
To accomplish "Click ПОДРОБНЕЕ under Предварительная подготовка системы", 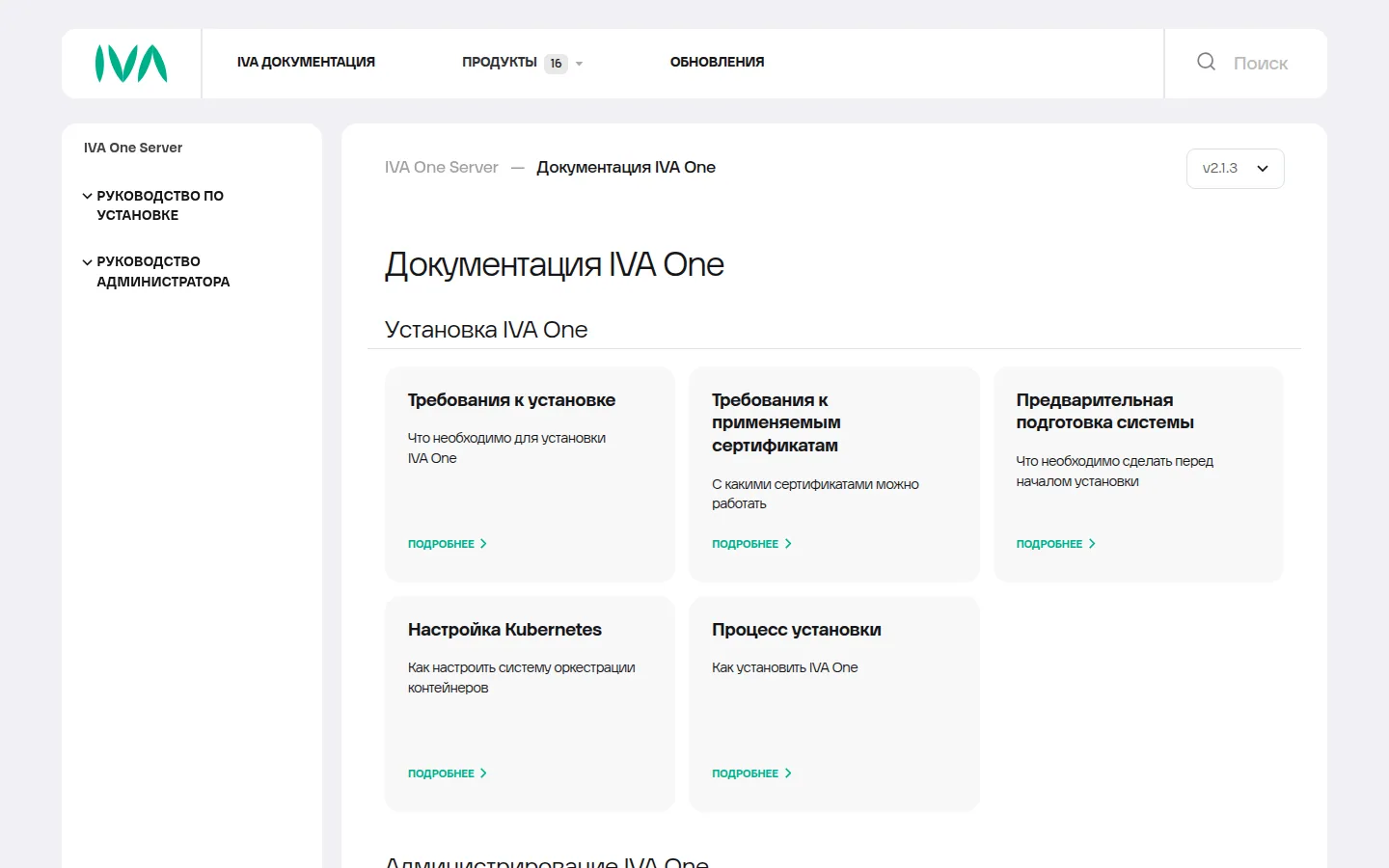I will click(1056, 544).
